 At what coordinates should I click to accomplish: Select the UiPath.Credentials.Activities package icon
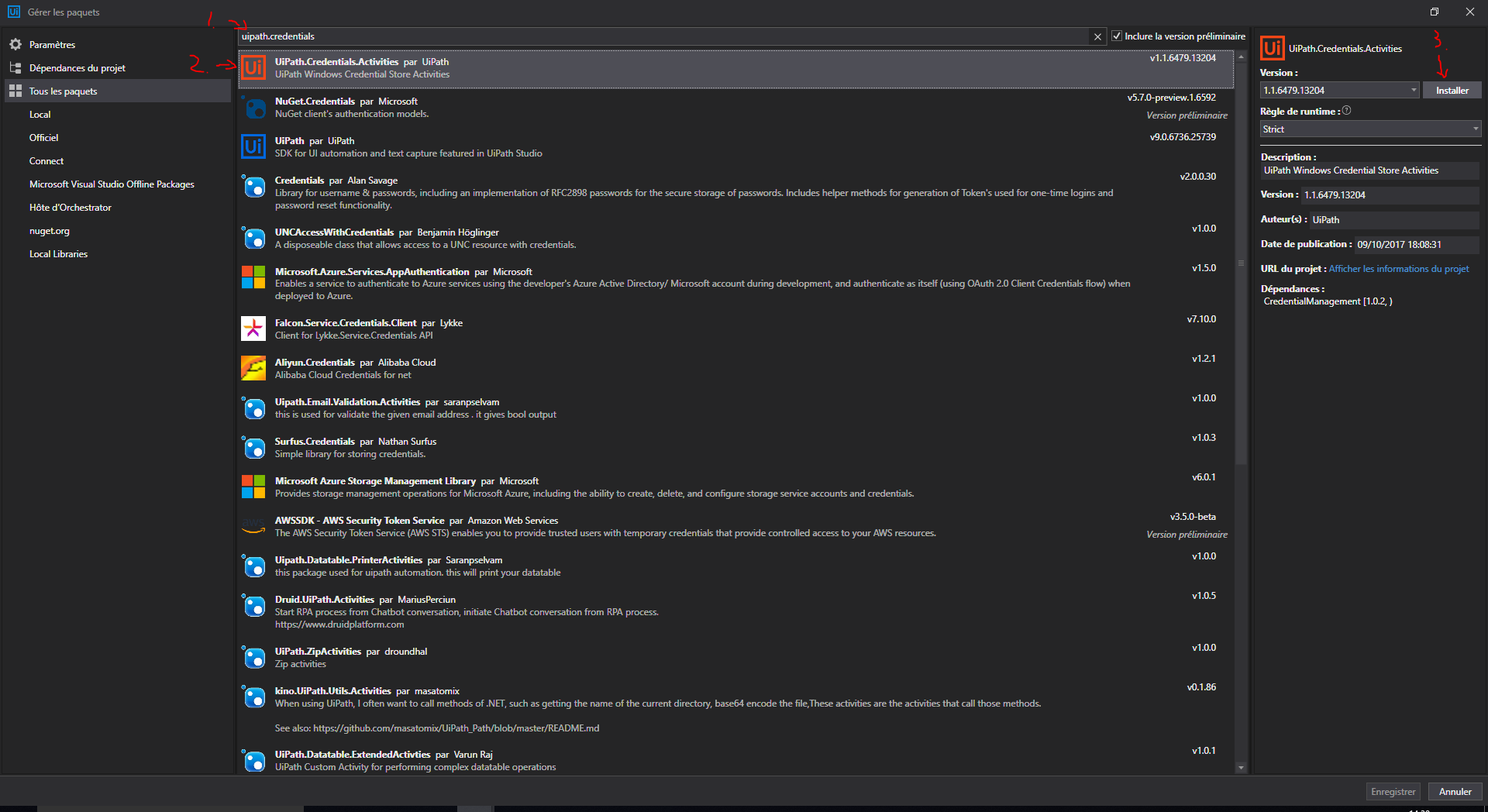coord(253,68)
